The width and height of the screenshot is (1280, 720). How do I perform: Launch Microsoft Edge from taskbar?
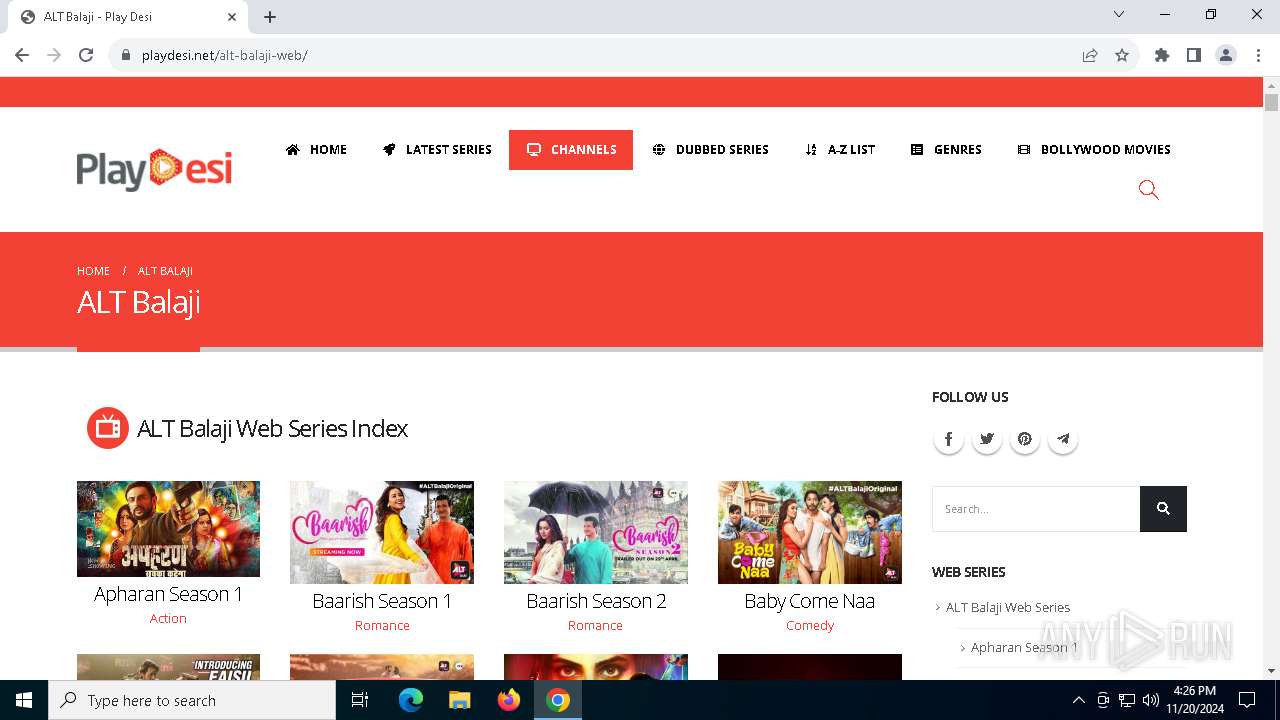410,700
